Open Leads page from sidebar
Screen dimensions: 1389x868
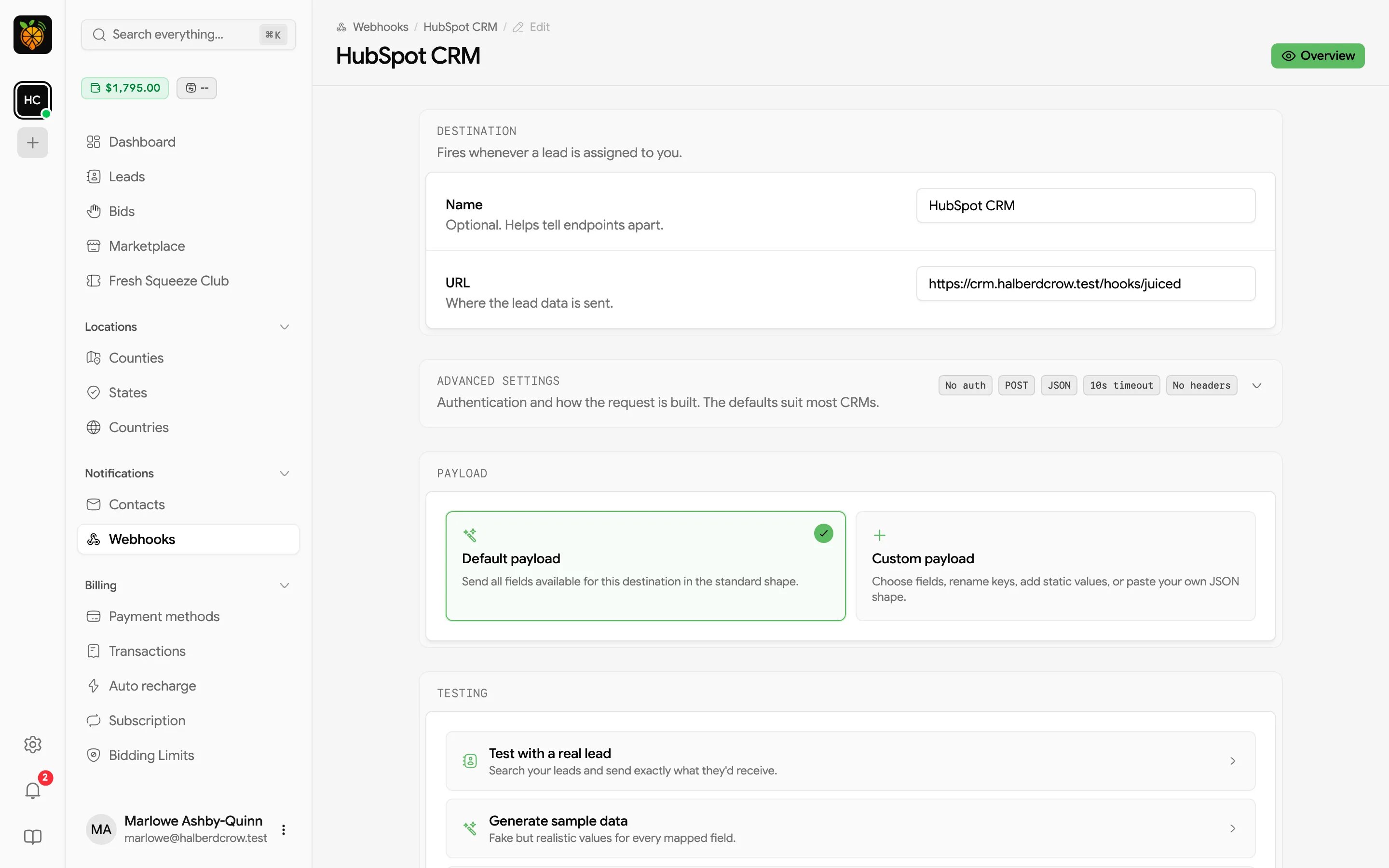(188, 177)
